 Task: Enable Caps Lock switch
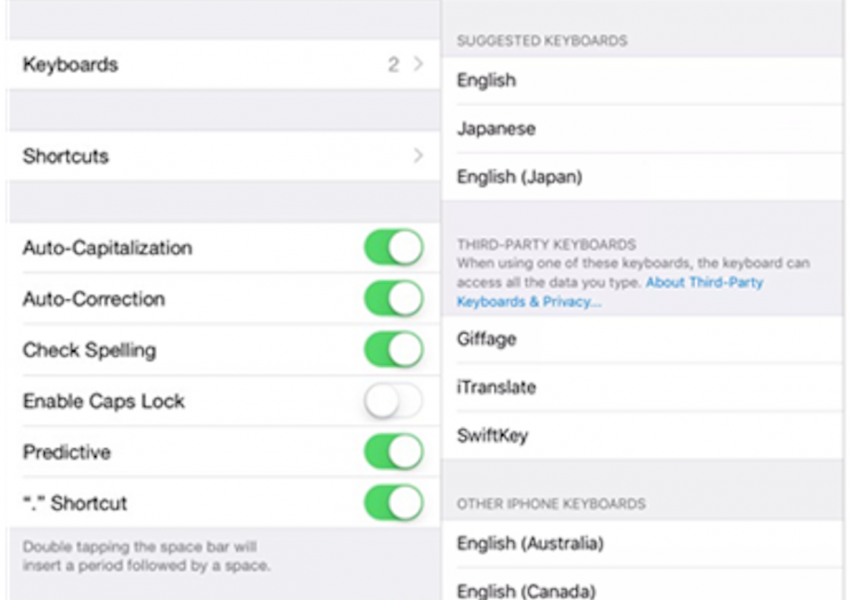click(393, 401)
